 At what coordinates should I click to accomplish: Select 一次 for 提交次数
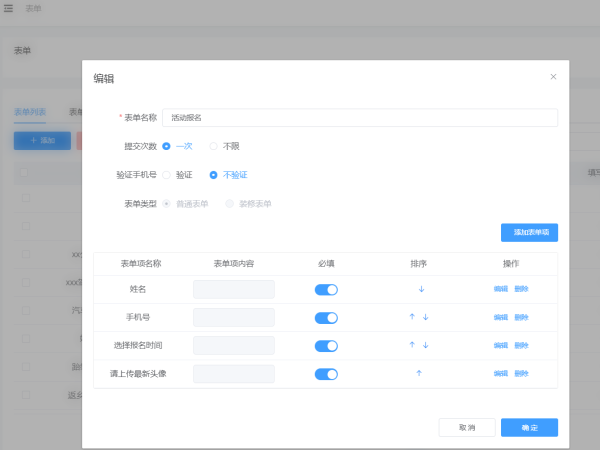click(177, 146)
